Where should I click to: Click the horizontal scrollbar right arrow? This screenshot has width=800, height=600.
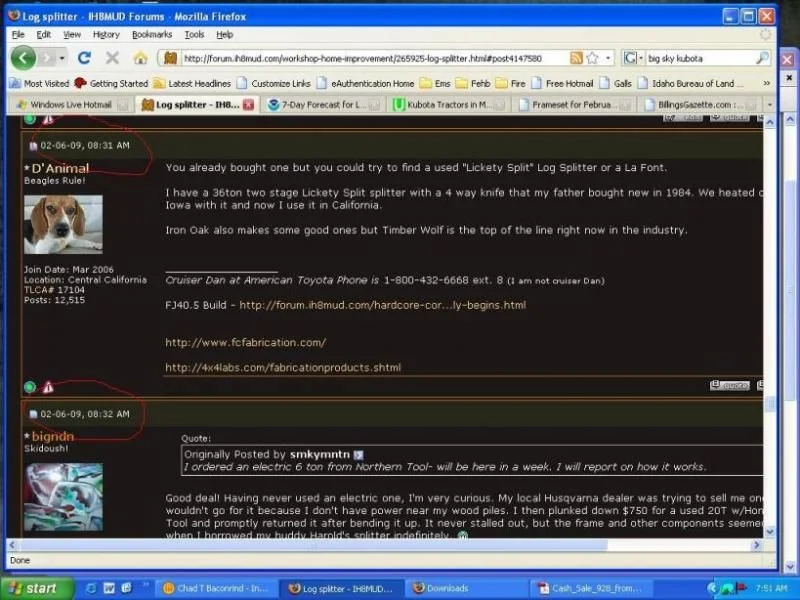757,545
